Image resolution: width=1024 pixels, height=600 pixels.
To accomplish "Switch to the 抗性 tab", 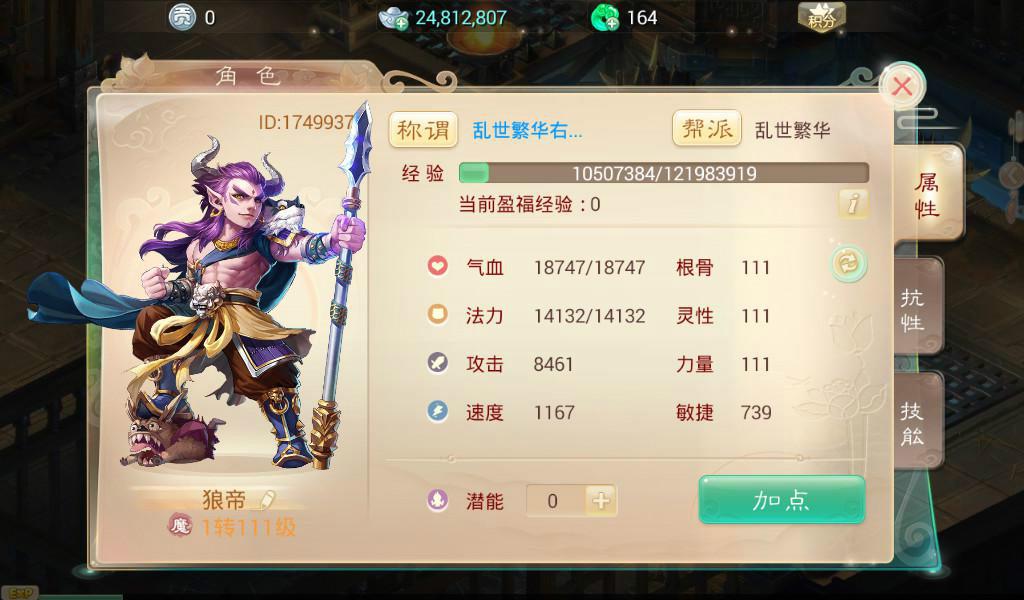I will [x=916, y=309].
